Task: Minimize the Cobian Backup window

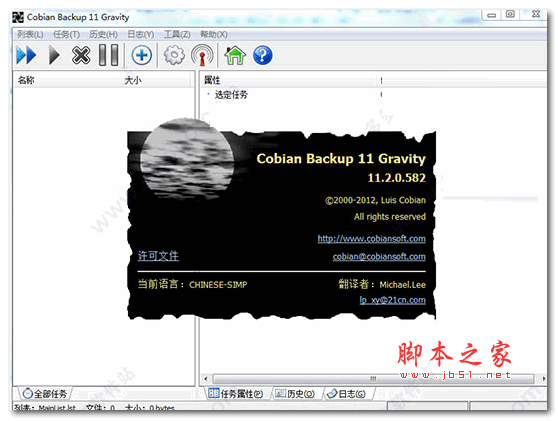Action: [x=492, y=15]
